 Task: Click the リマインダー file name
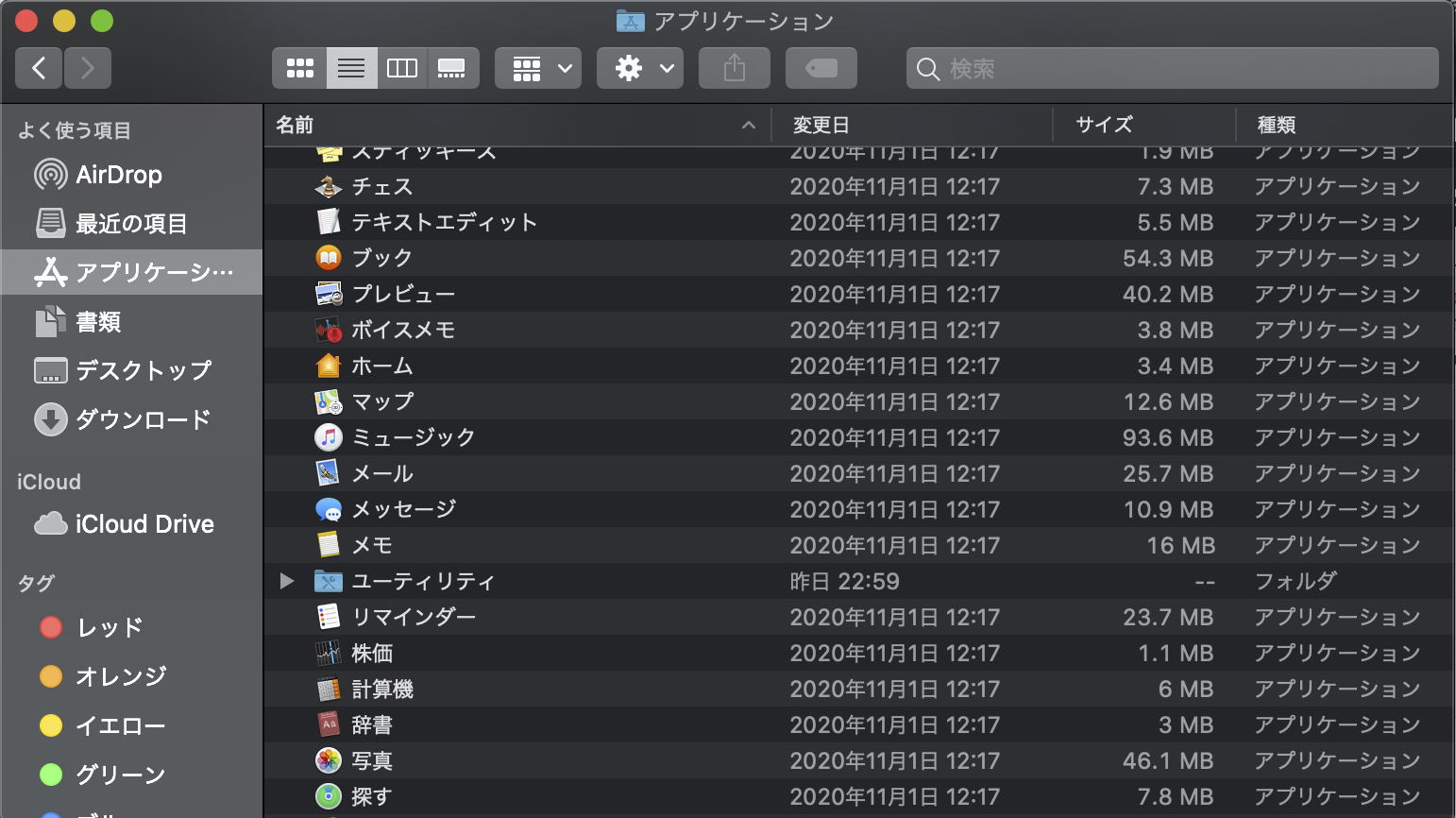coord(414,617)
